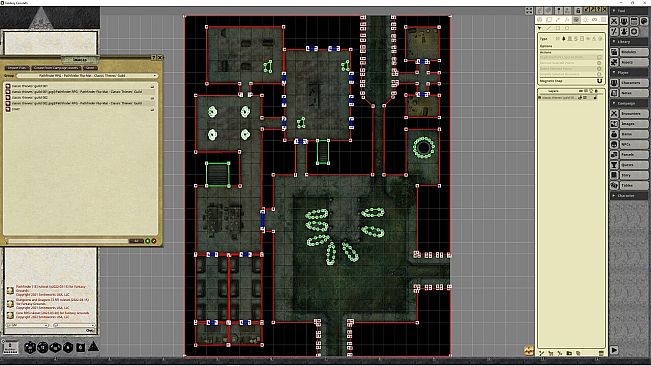Open the Tables sidebar icon
The image size is (651, 366).
(614, 185)
